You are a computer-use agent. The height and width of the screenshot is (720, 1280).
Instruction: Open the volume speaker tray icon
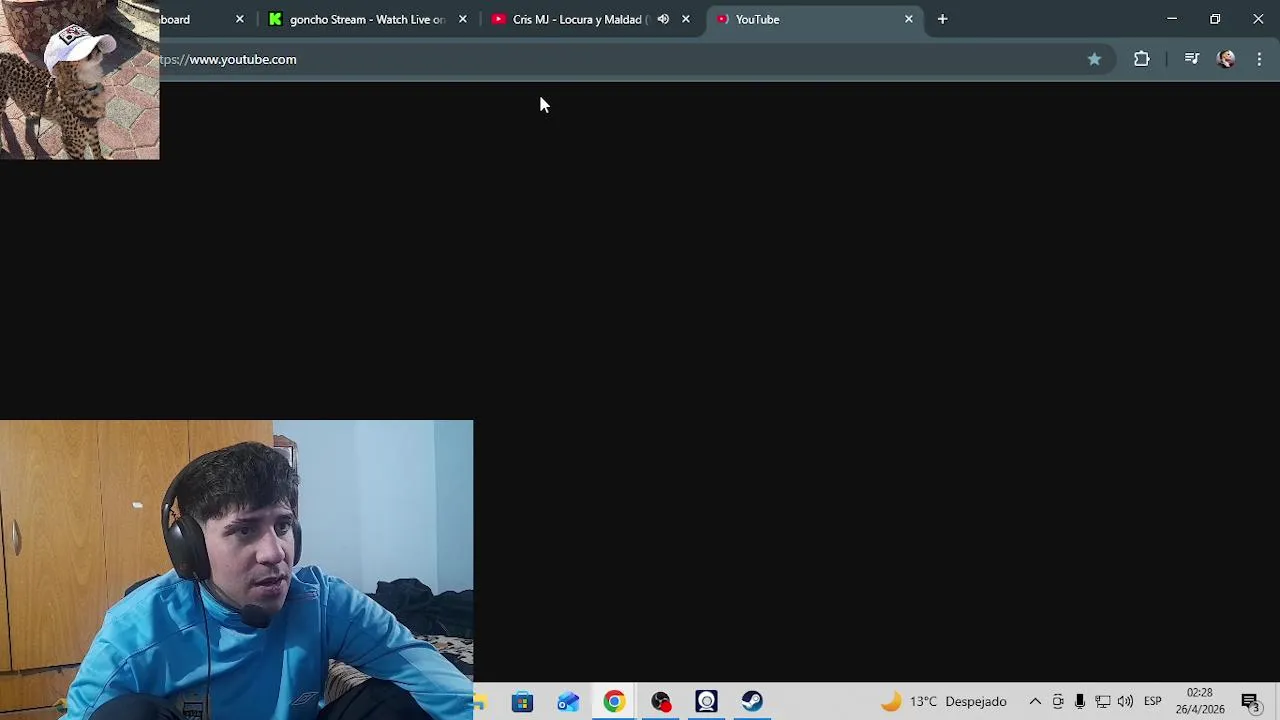[1125, 702]
